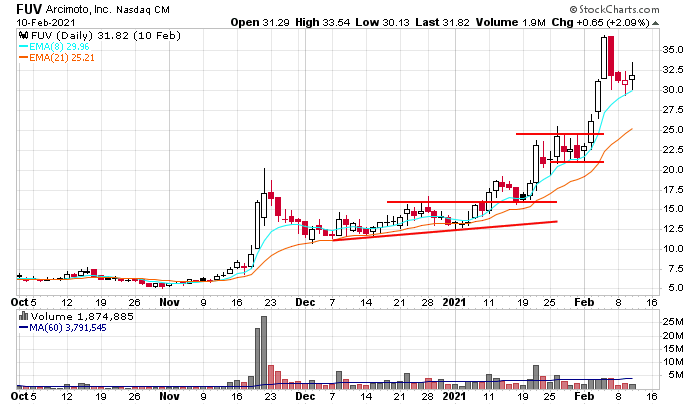Viewport: 700px width, 405px height.
Task: Click the candlestick icon before FUV (Daily)
Action: pyautogui.click(x=23, y=35)
